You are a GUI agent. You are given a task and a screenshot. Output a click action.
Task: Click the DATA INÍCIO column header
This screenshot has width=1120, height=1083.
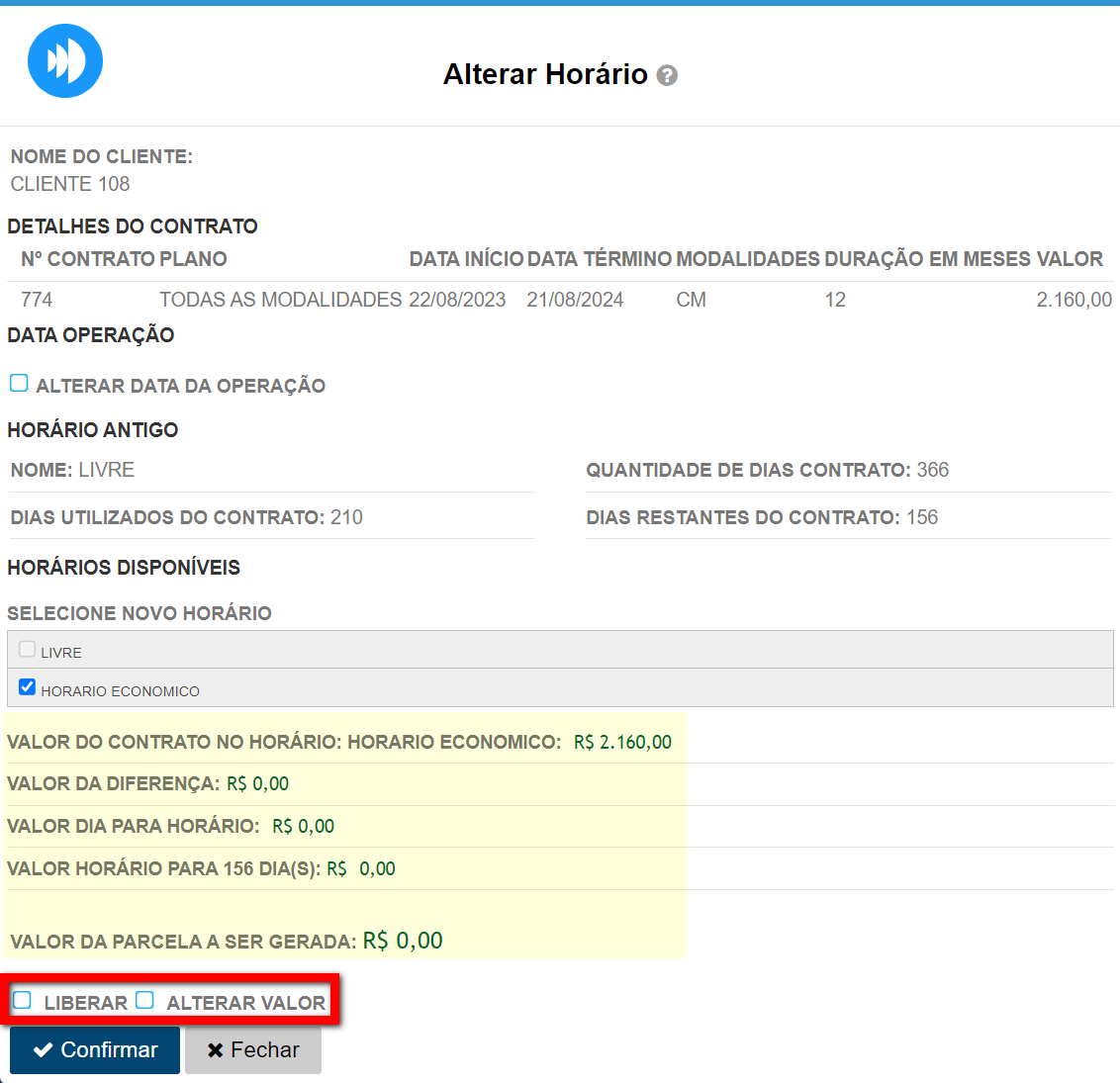coord(466,259)
